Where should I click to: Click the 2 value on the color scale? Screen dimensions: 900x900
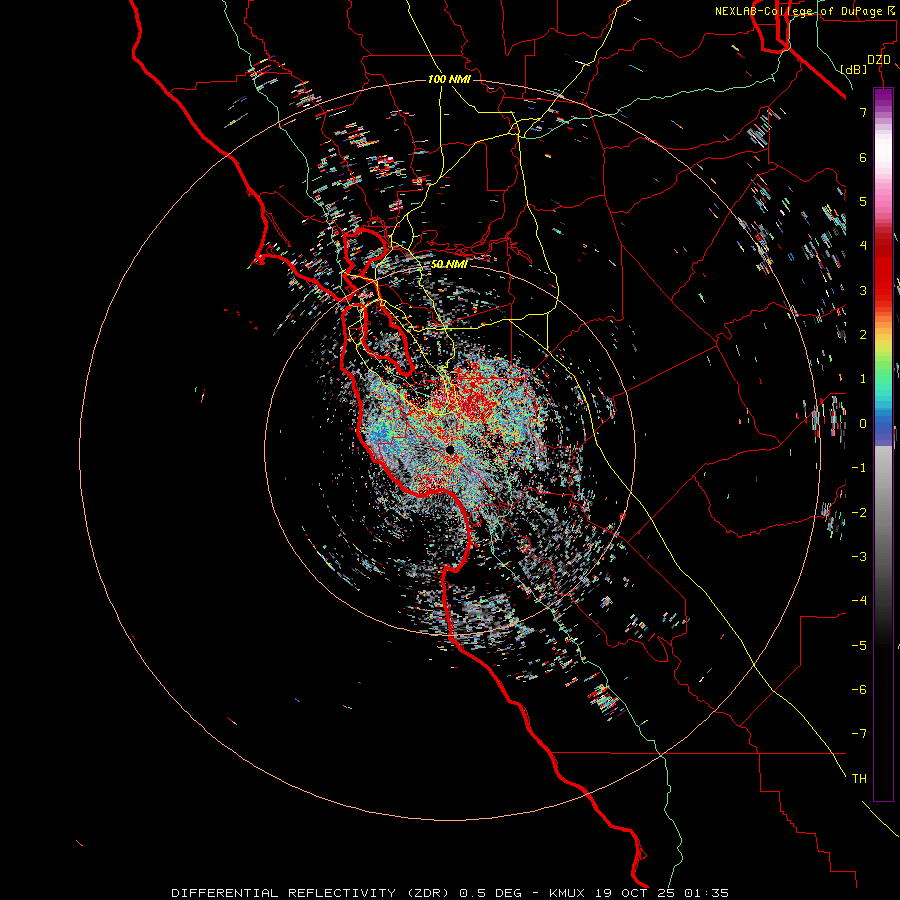[863, 335]
